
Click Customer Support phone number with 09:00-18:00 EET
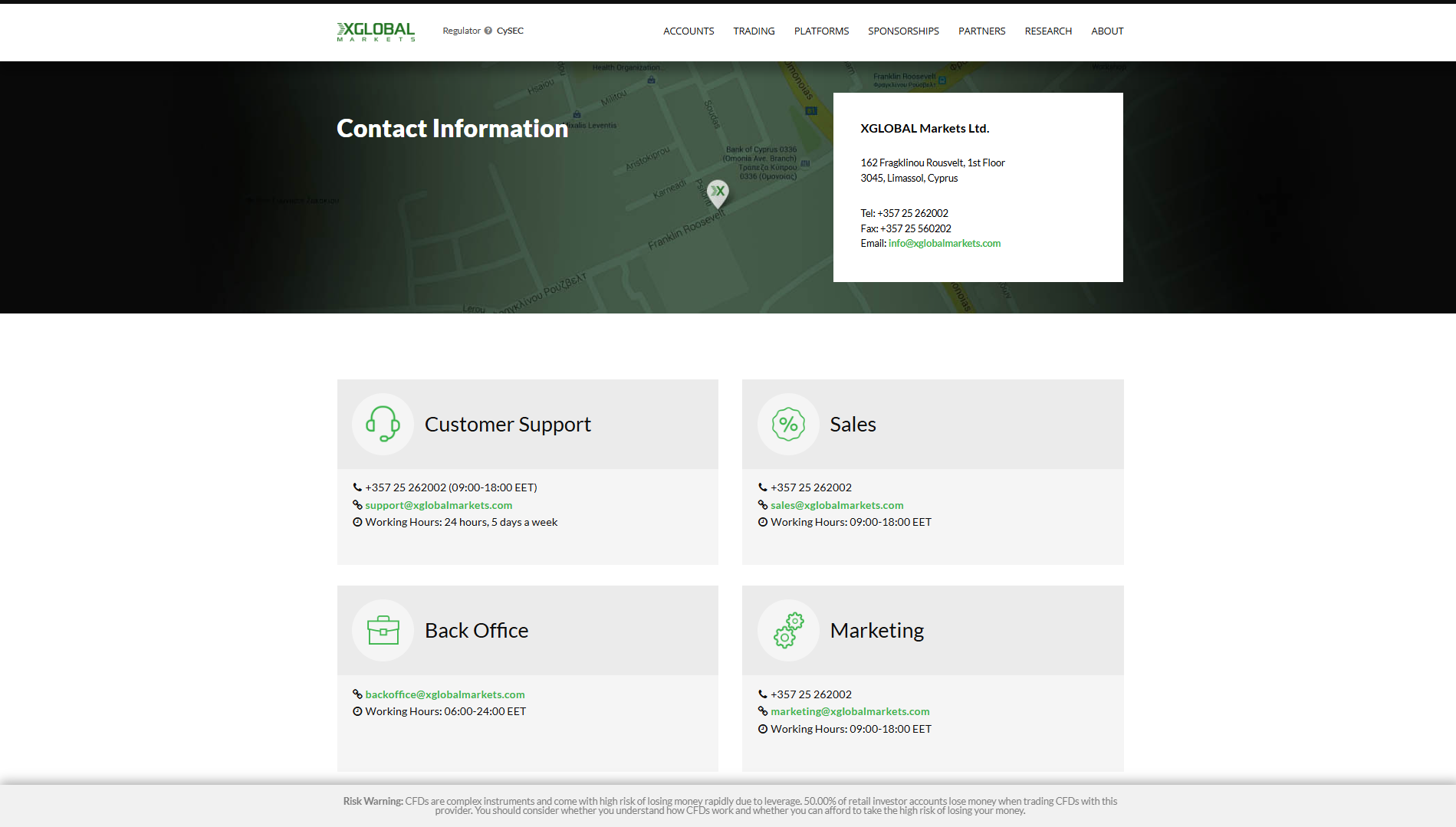pyautogui.click(x=451, y=487)
